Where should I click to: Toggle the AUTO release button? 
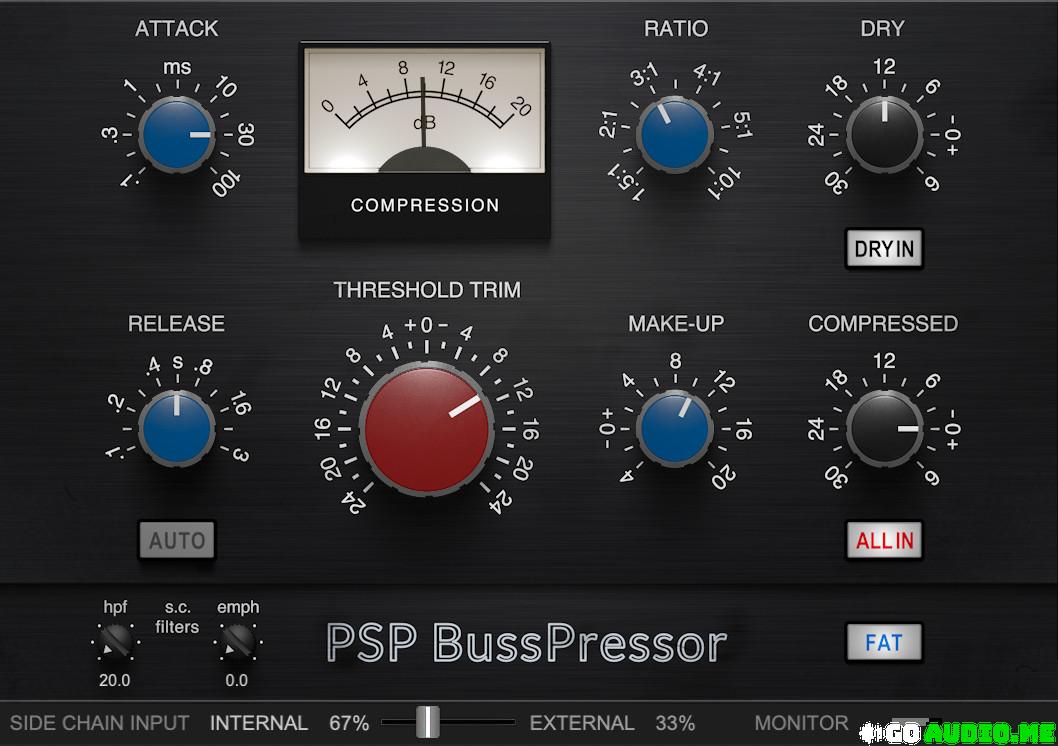[x=177, y=541]
